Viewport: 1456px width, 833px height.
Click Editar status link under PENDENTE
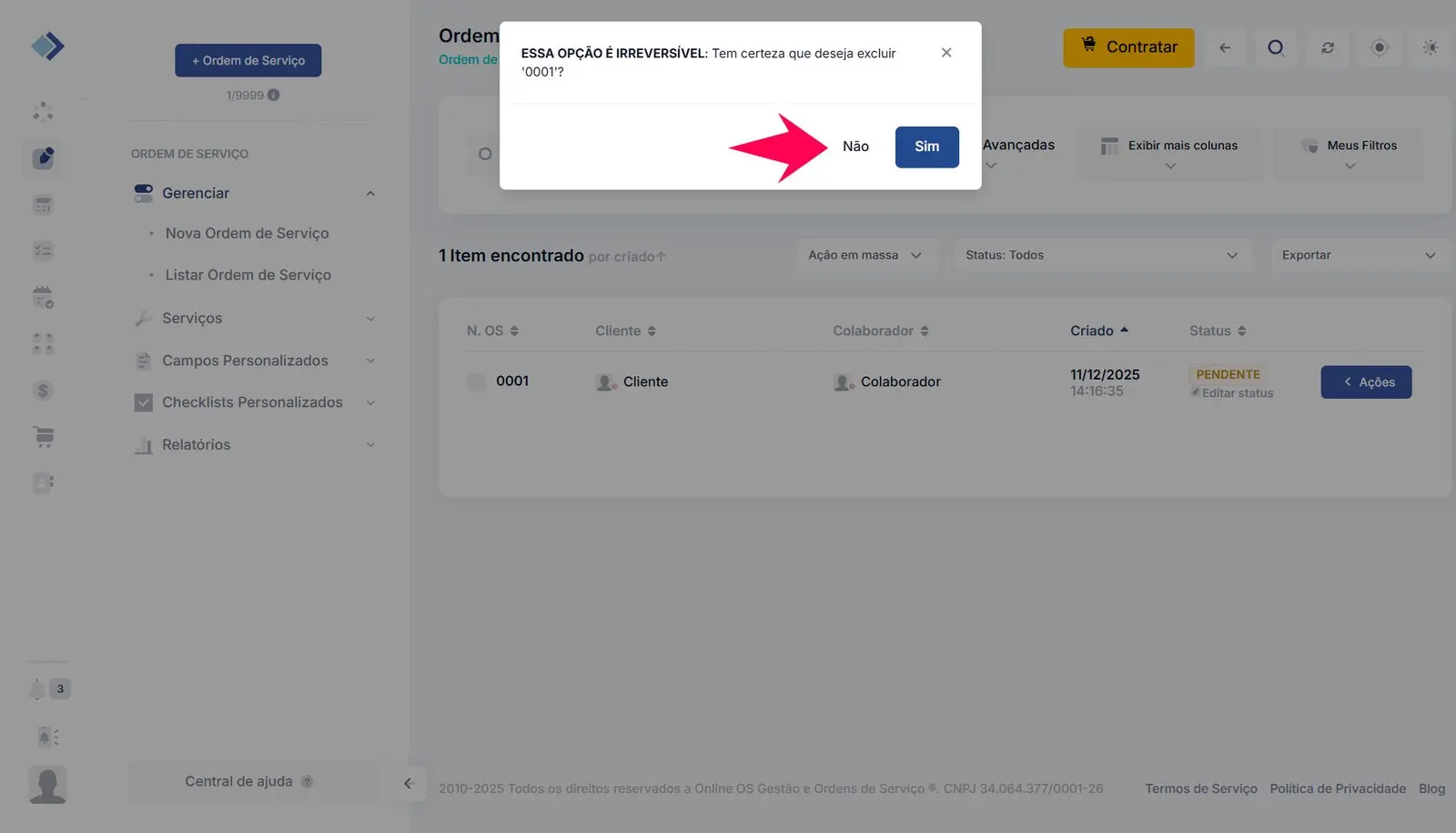click(x=1236, y=393)
